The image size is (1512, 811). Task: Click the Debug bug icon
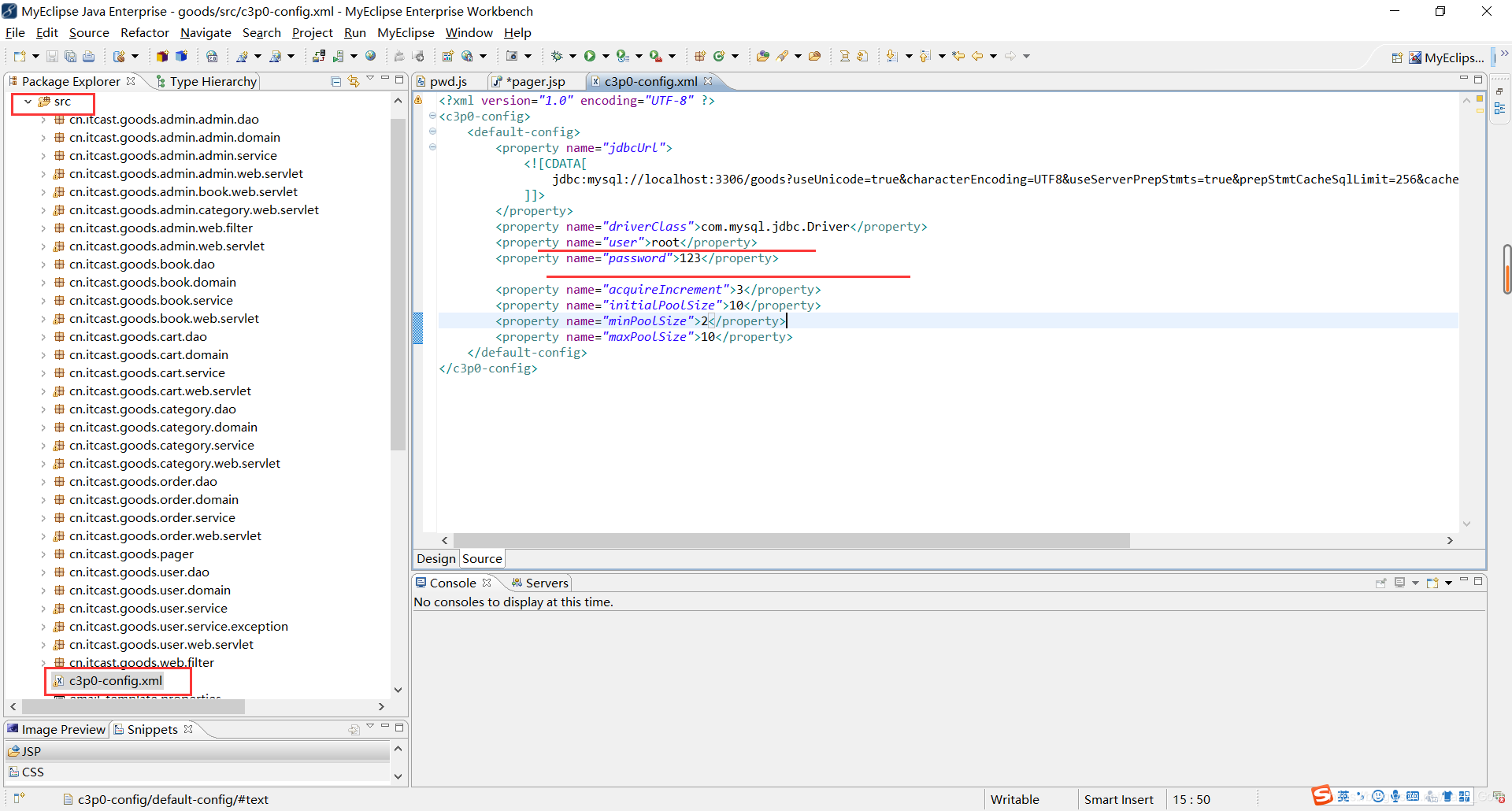(x=557, y=56)
